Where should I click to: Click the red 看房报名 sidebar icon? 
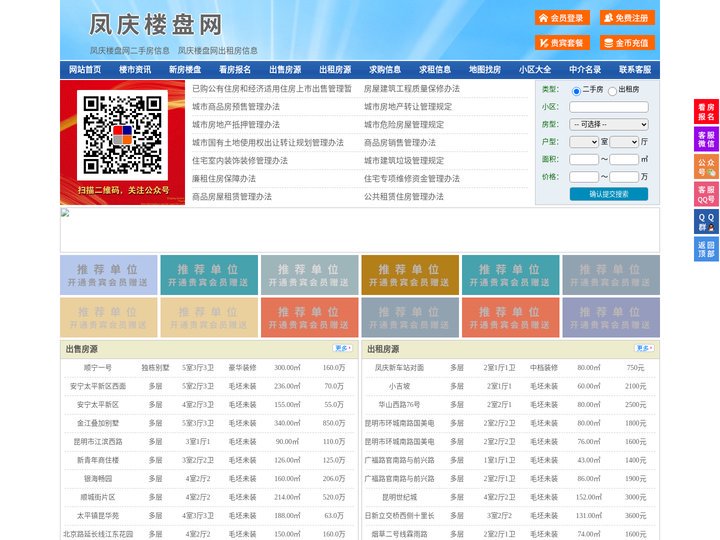(706, 112)
